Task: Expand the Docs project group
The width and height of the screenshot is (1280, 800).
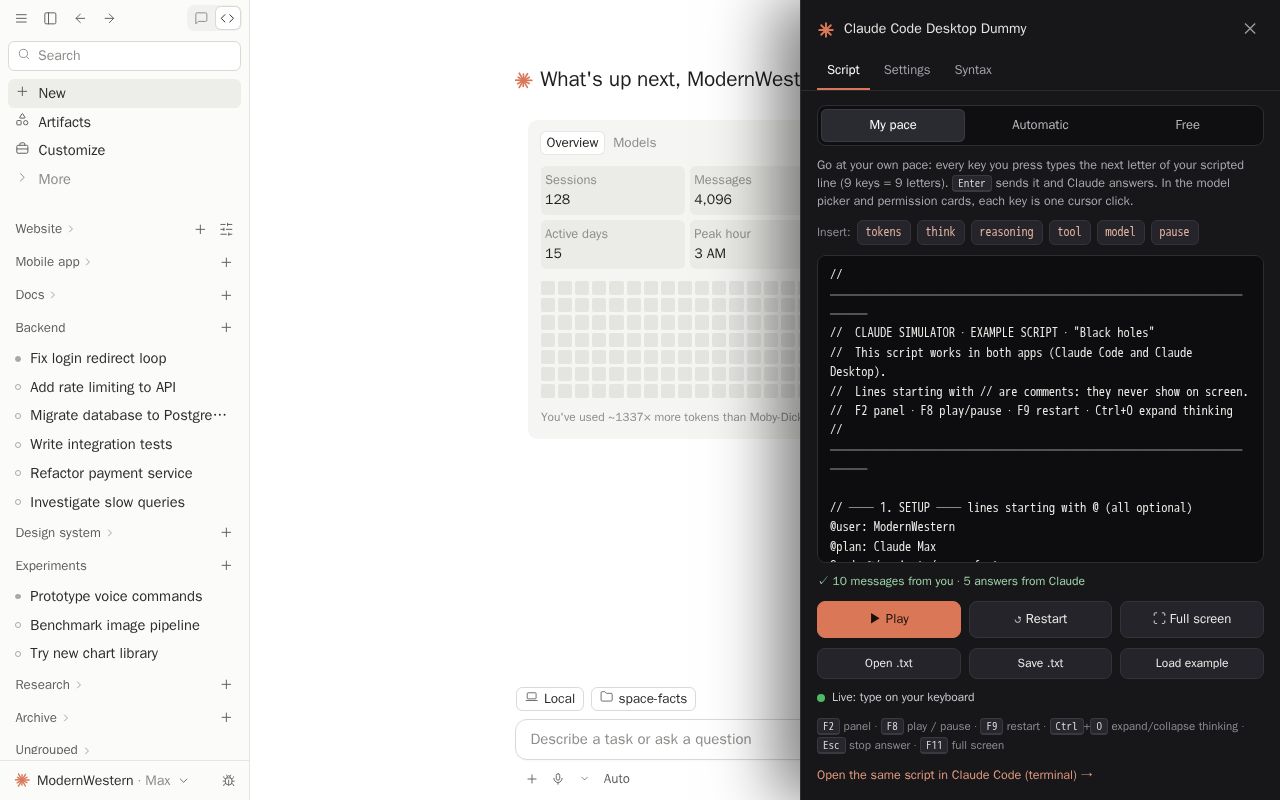Action: click(36, 295)
